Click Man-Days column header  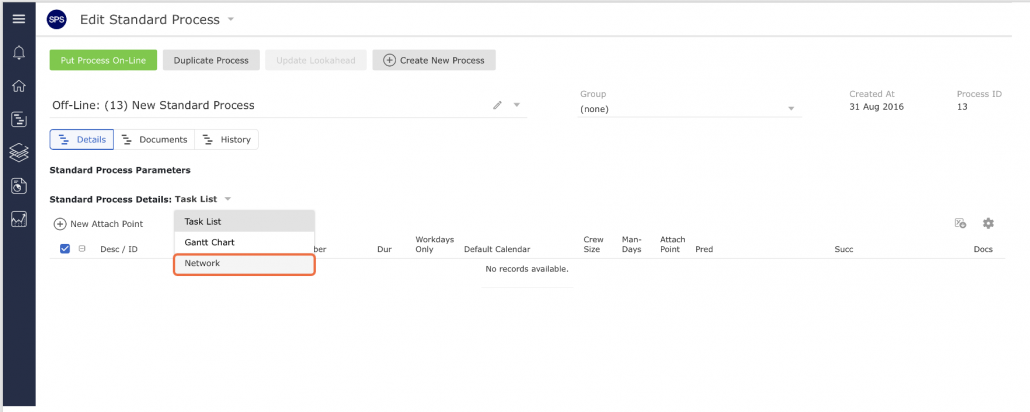click(632, 244)
